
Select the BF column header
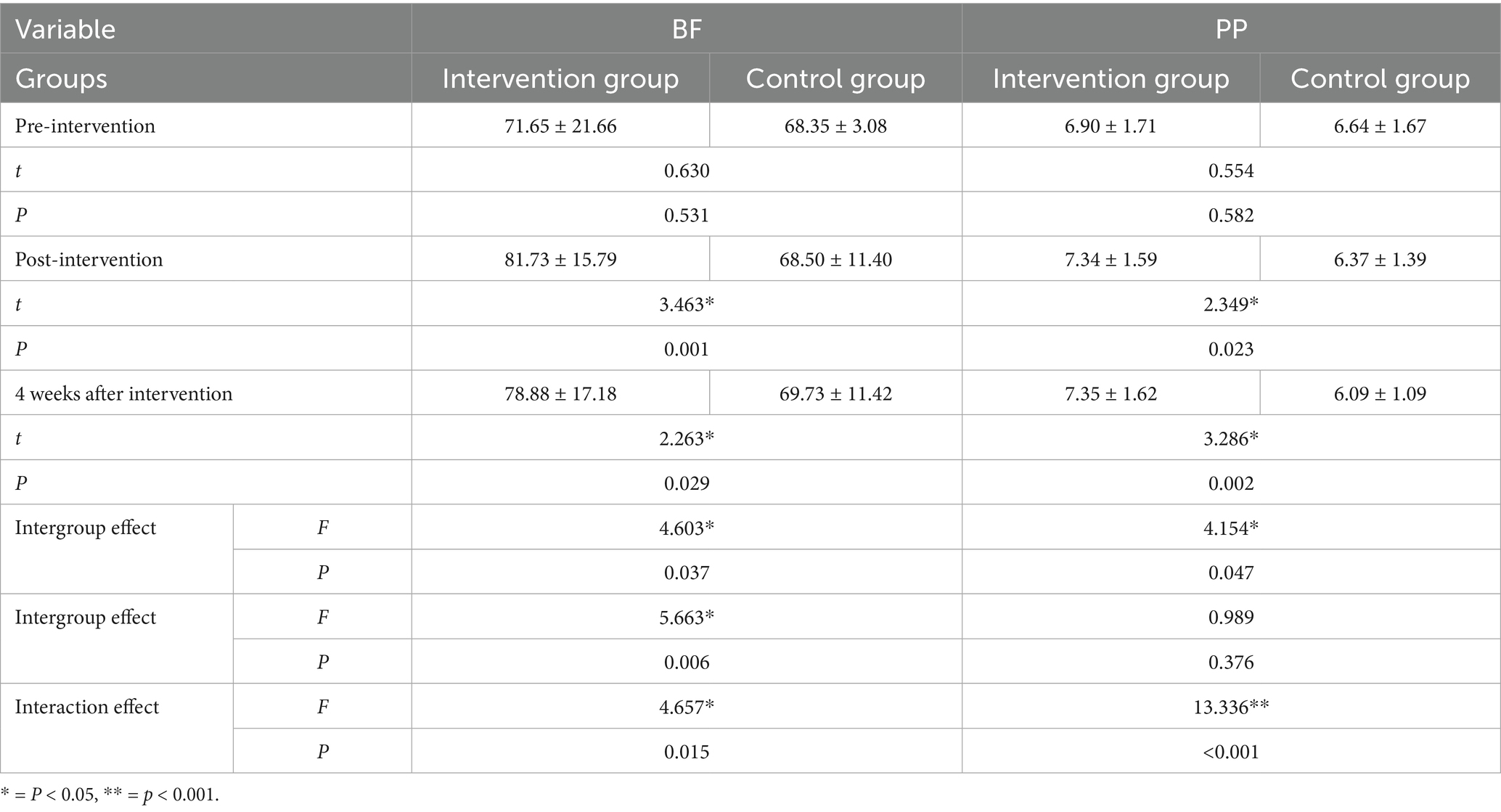[687, 30]
